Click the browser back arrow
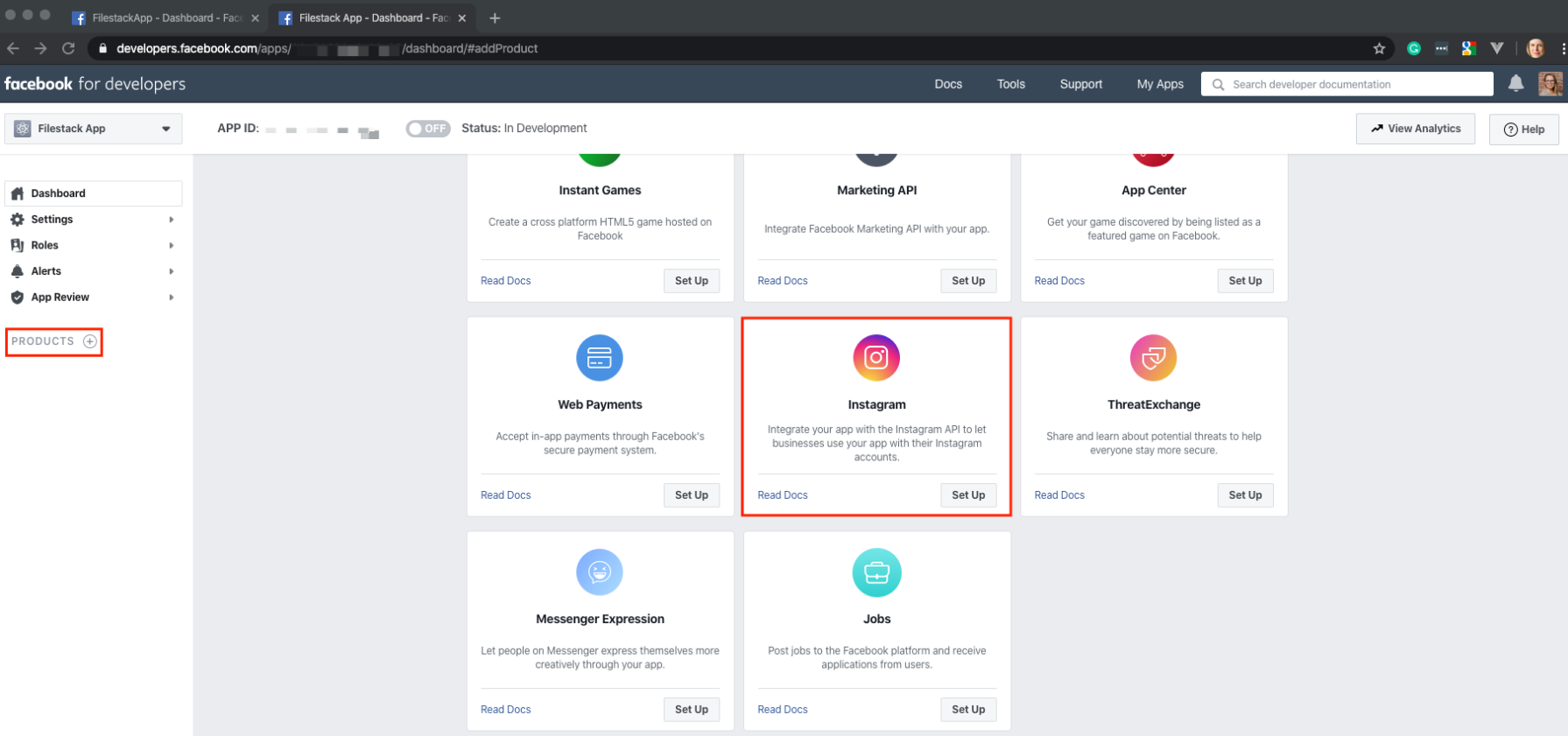Screen dimensions: 1568x736 (x=13, y=48)
